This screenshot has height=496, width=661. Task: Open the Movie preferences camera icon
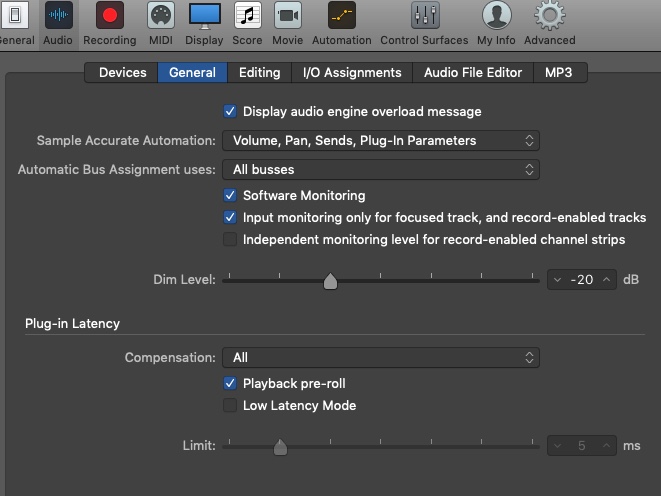point(288,15)
